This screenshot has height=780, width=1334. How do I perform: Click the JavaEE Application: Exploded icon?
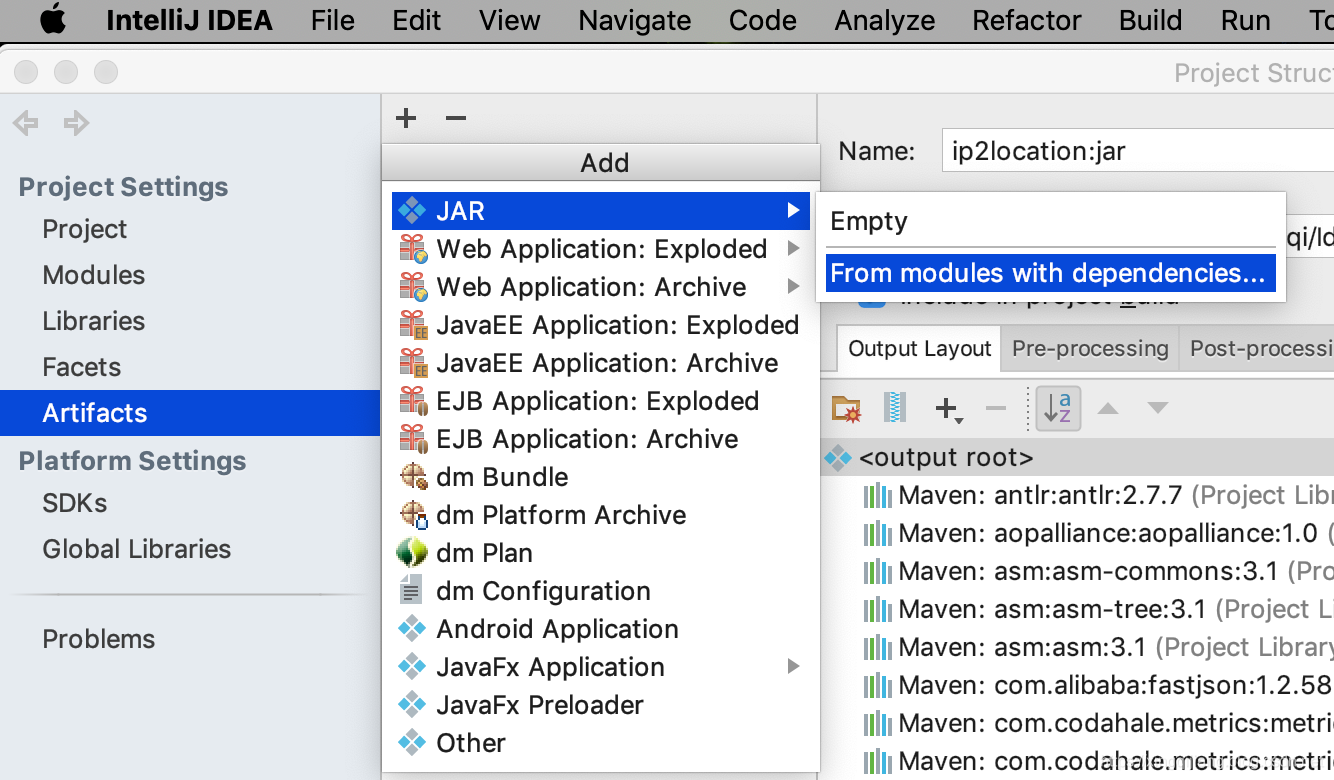point(413,325)
